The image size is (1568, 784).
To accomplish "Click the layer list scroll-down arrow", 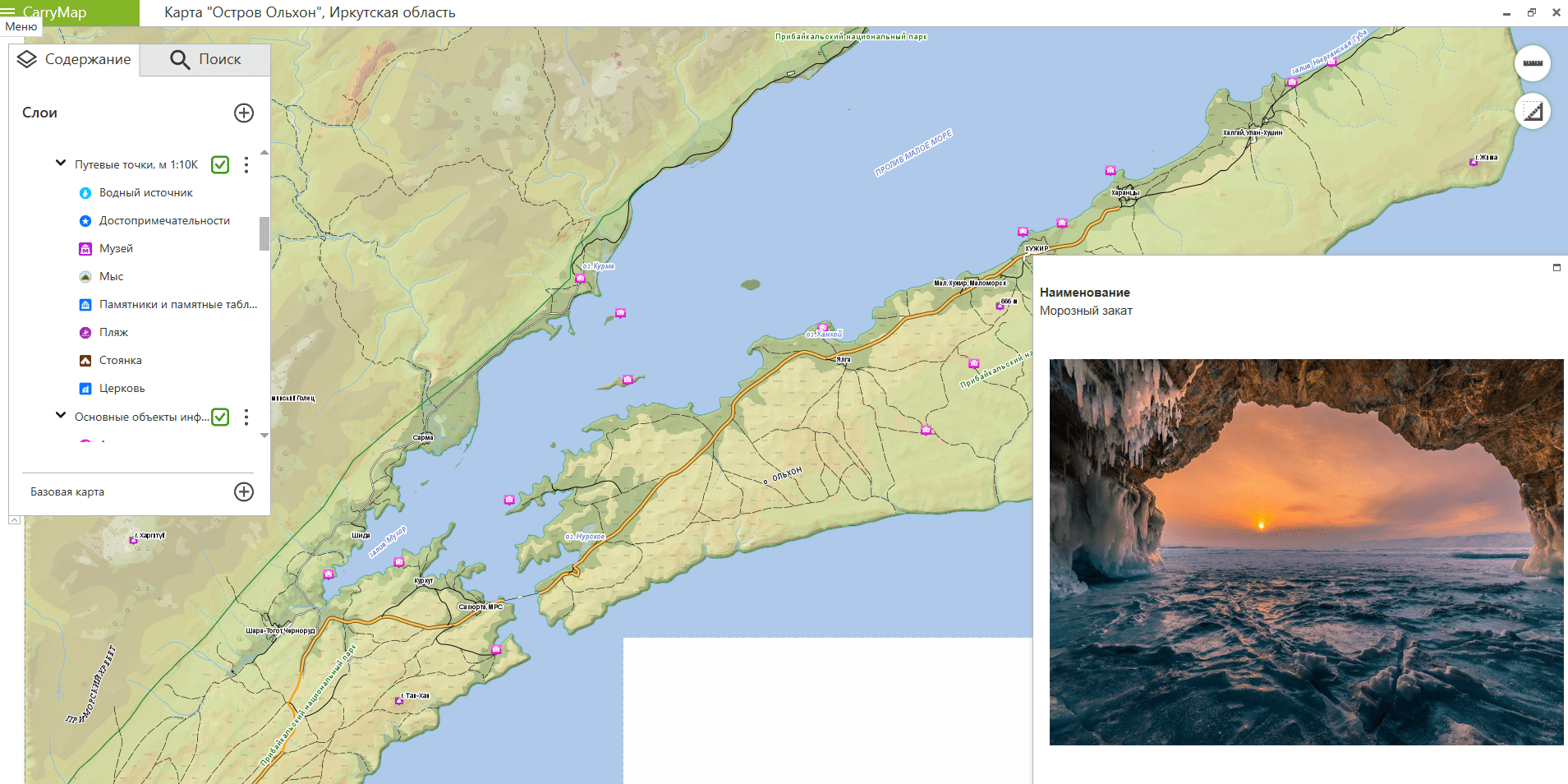I will point(264,436).
